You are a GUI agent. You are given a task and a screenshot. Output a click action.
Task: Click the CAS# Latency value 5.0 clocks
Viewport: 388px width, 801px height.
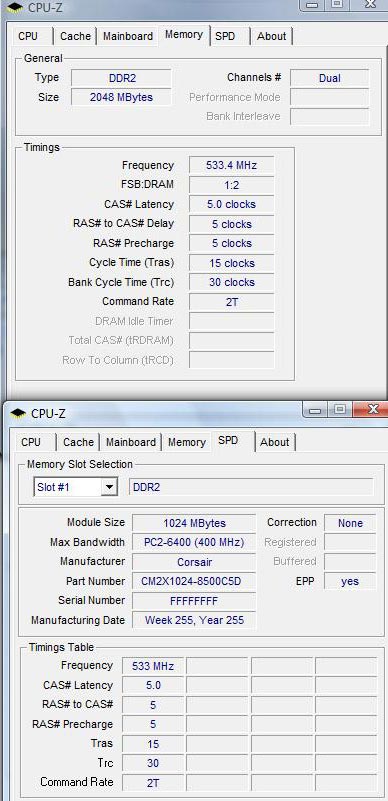tap(231, 204)
